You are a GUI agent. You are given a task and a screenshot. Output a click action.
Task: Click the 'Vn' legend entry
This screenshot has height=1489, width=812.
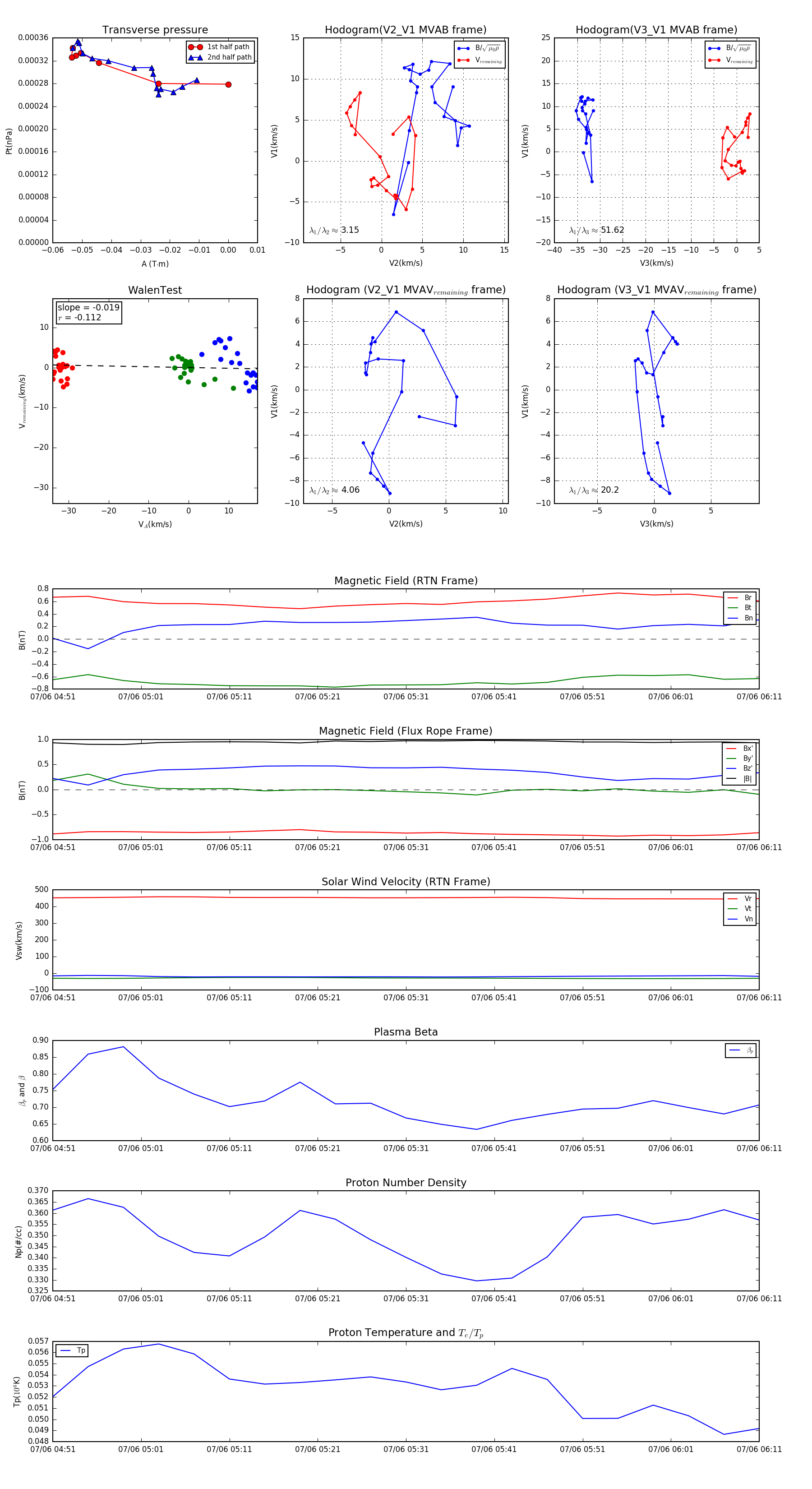pyautogui.click(x=740, y=919)
